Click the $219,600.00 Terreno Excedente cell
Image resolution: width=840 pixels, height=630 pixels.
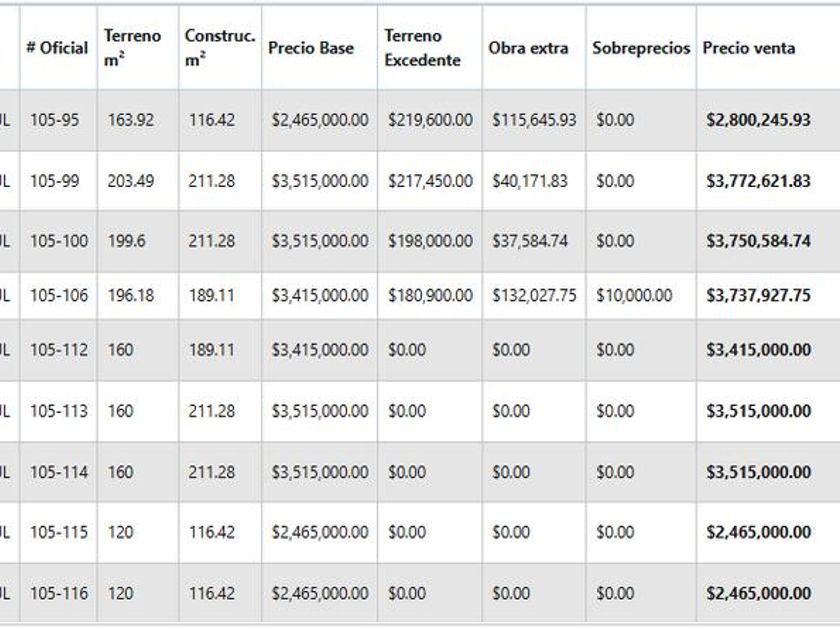(430, 120)
